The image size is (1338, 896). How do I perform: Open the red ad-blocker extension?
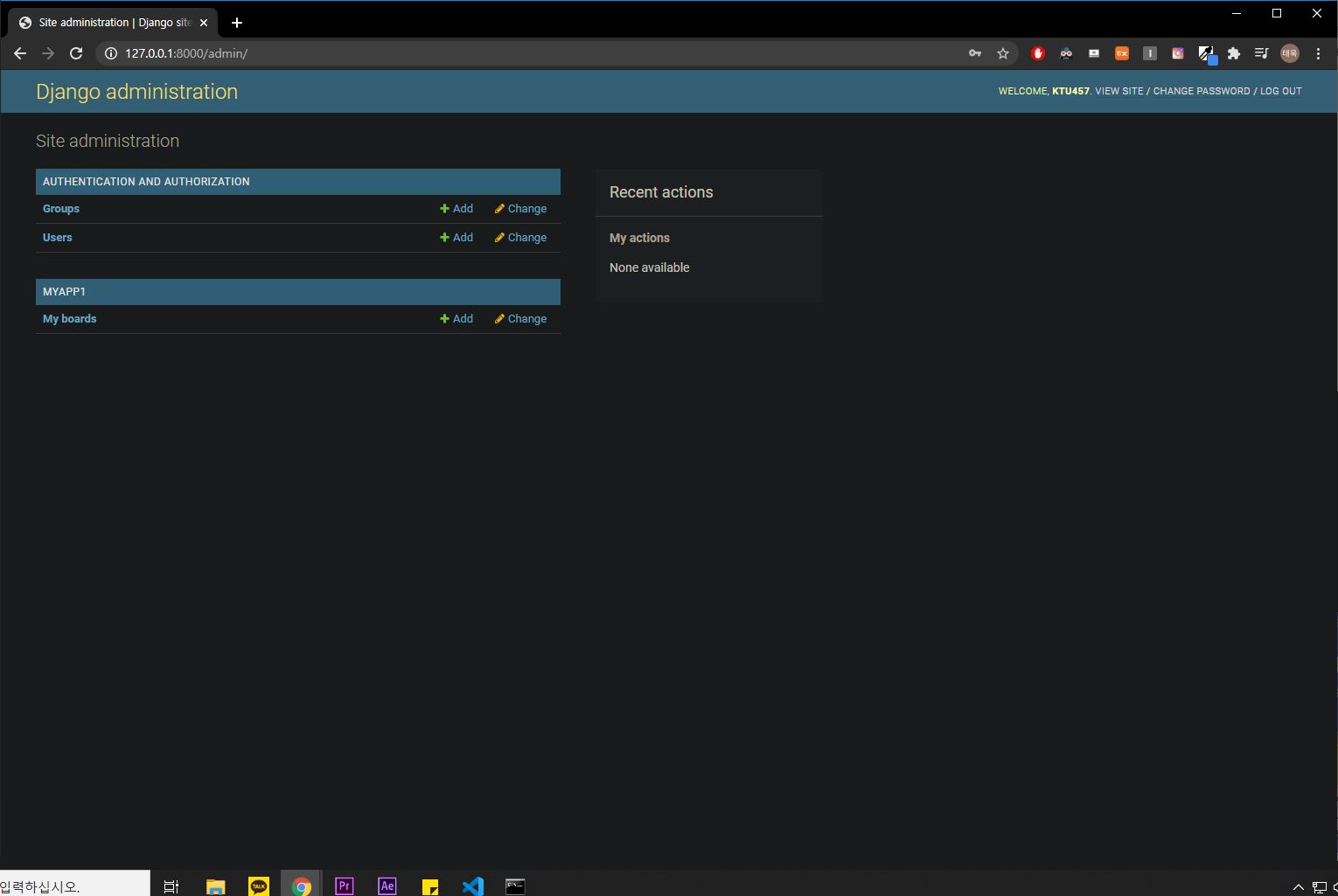tap(1038, 53)
